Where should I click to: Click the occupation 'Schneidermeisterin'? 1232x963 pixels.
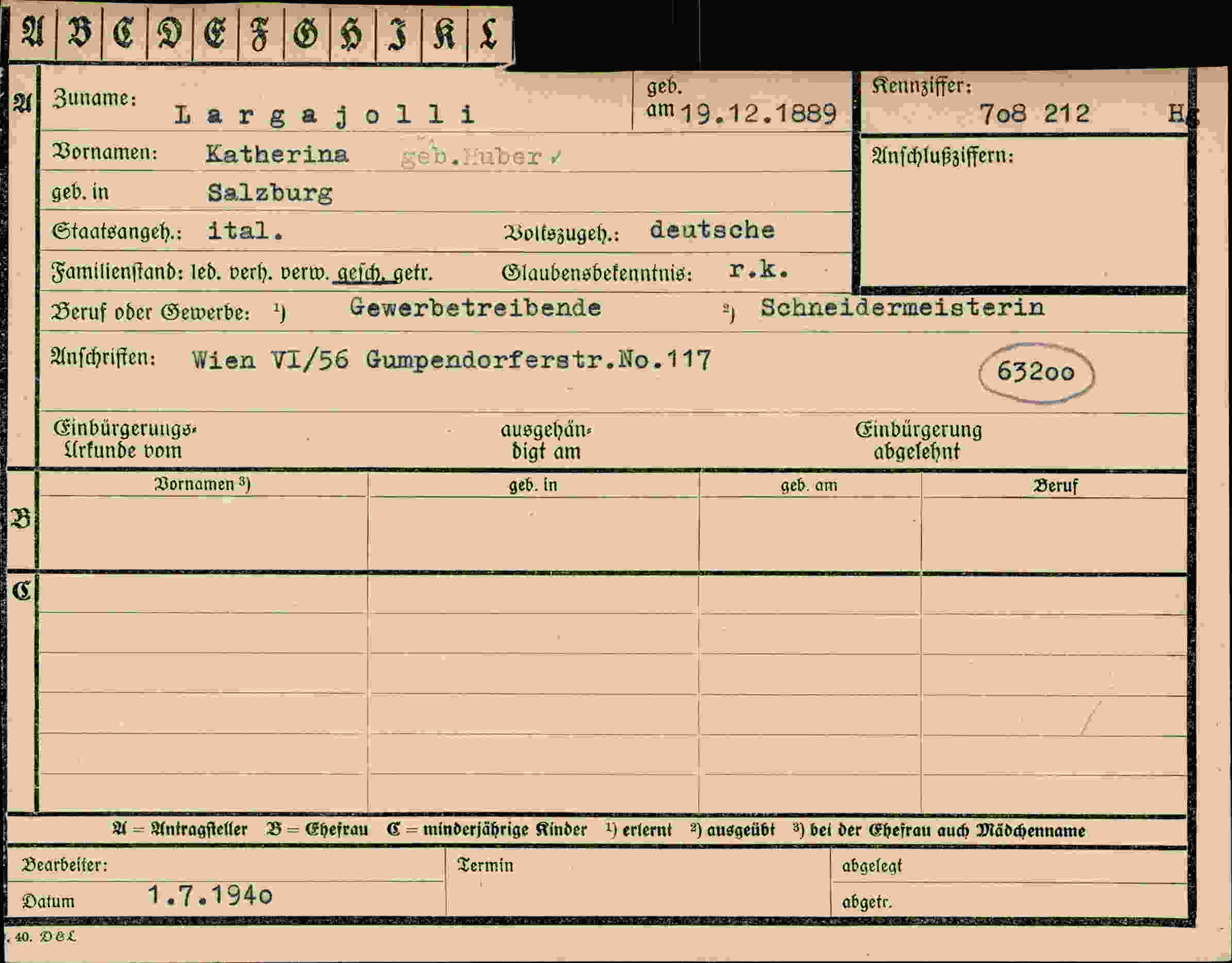point(902,307)
